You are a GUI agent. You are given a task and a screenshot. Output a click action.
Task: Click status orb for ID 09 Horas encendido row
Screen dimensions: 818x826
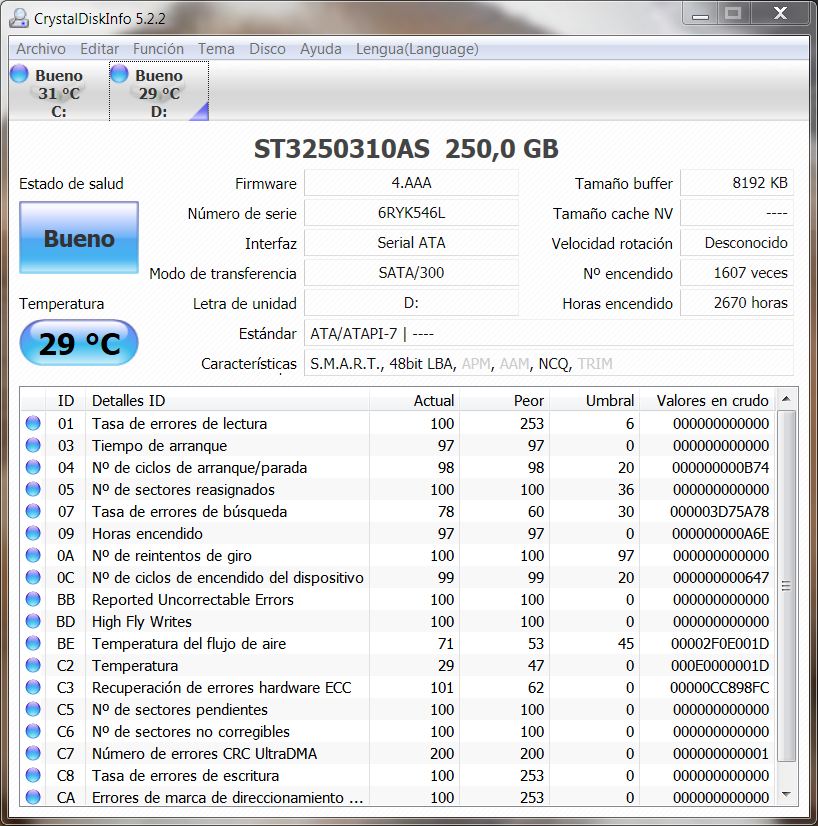pyautogui.click(x=33, y=533)
